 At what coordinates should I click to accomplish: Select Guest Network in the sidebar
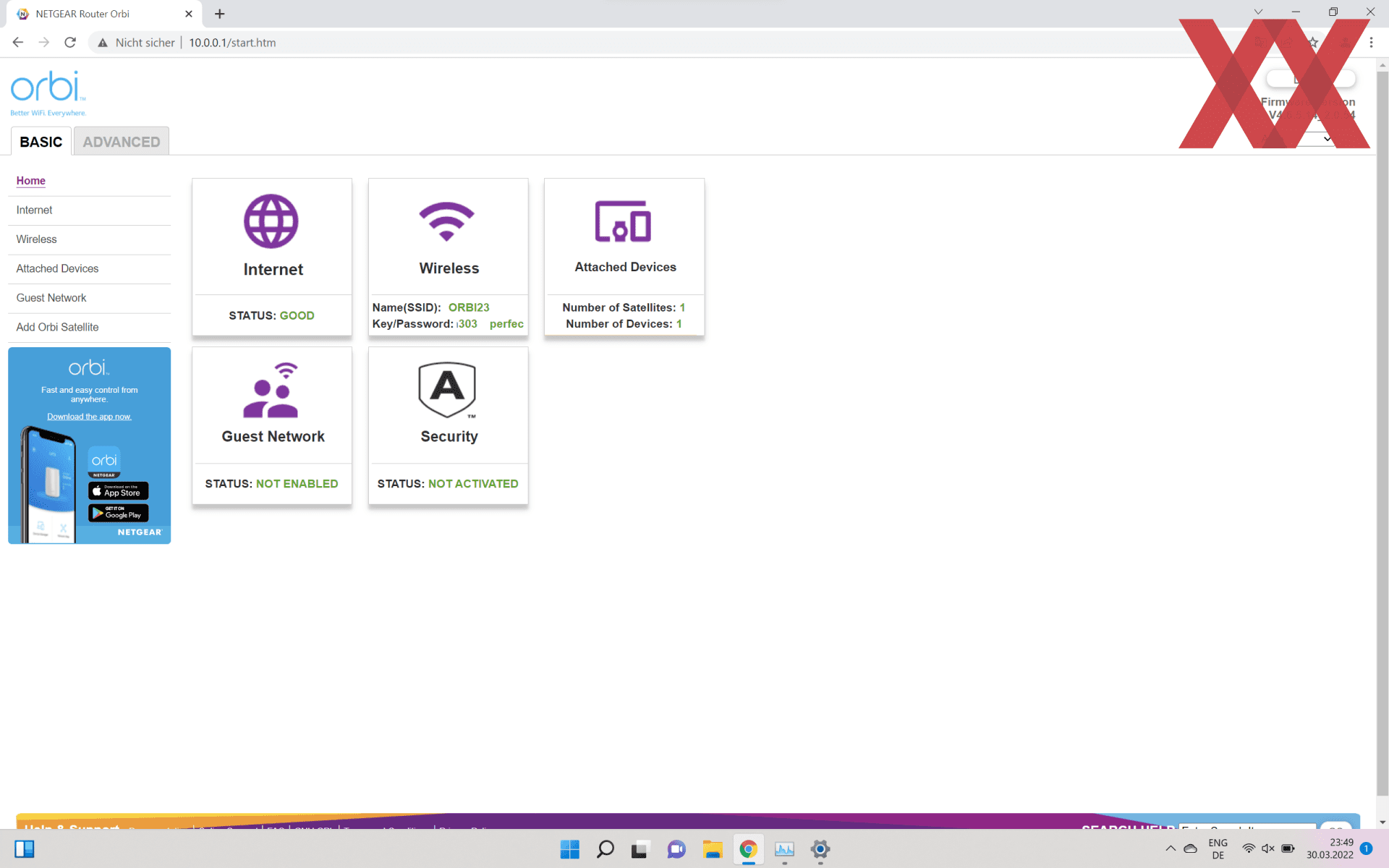click(x=51, y=298)
